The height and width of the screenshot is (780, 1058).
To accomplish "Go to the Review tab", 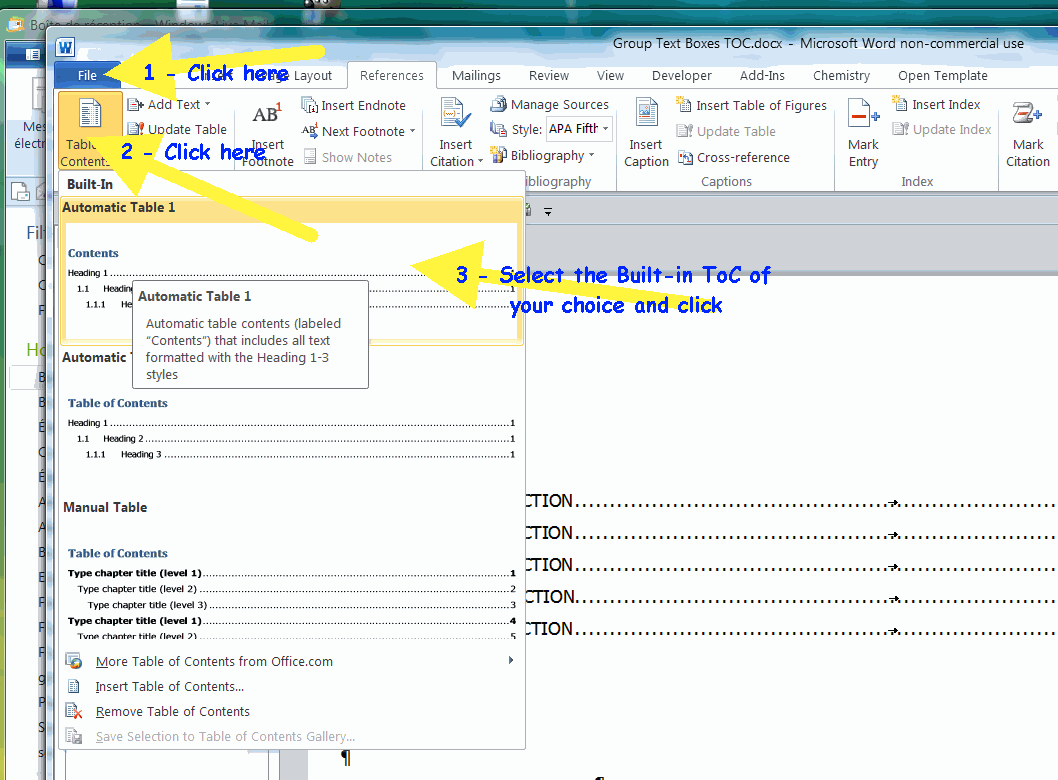I will tap(549, 76).
